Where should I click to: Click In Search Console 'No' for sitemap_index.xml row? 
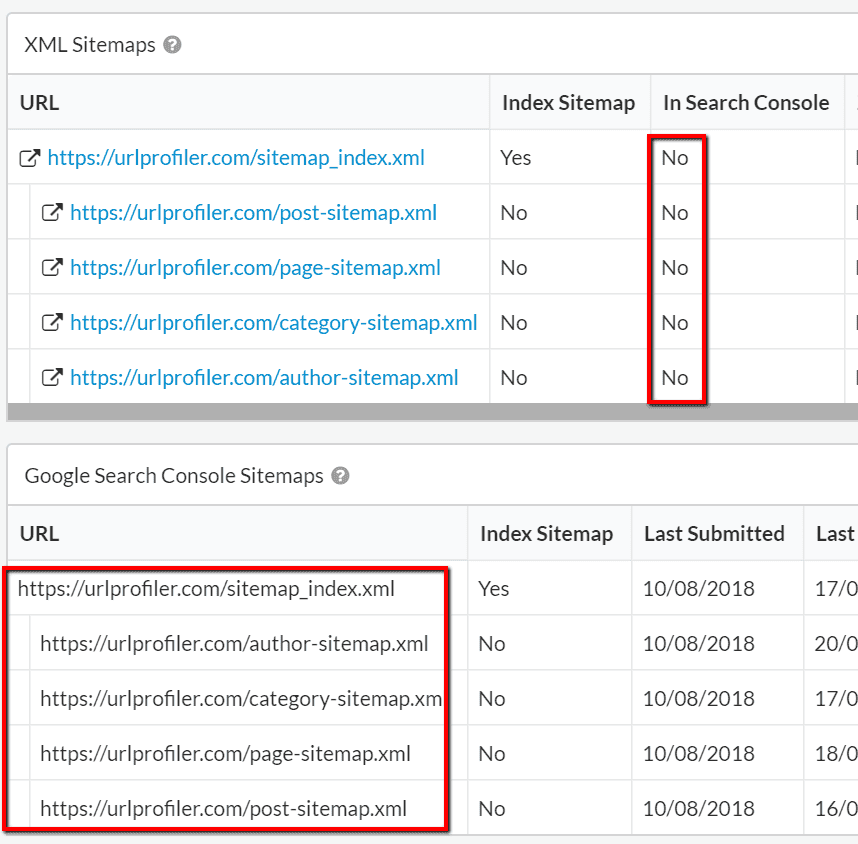(x=675, y=158)
